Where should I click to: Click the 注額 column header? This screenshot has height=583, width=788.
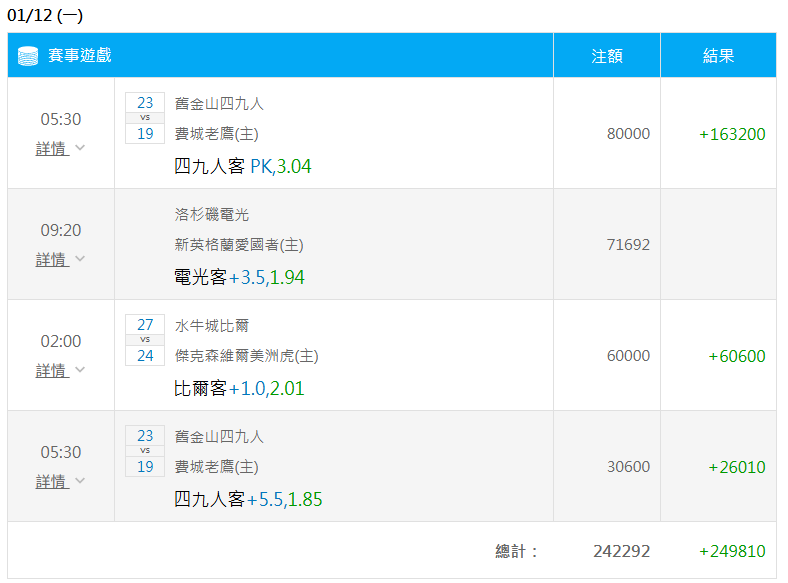pyautogui.click(x=607, y=56)
